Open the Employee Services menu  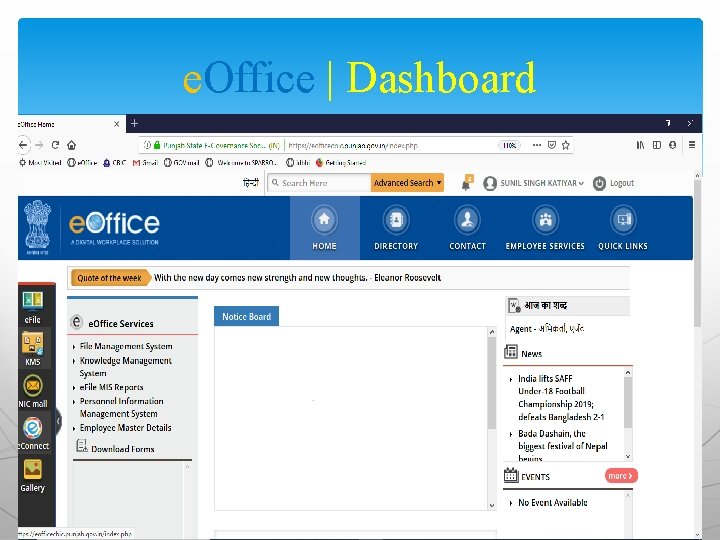545,228
